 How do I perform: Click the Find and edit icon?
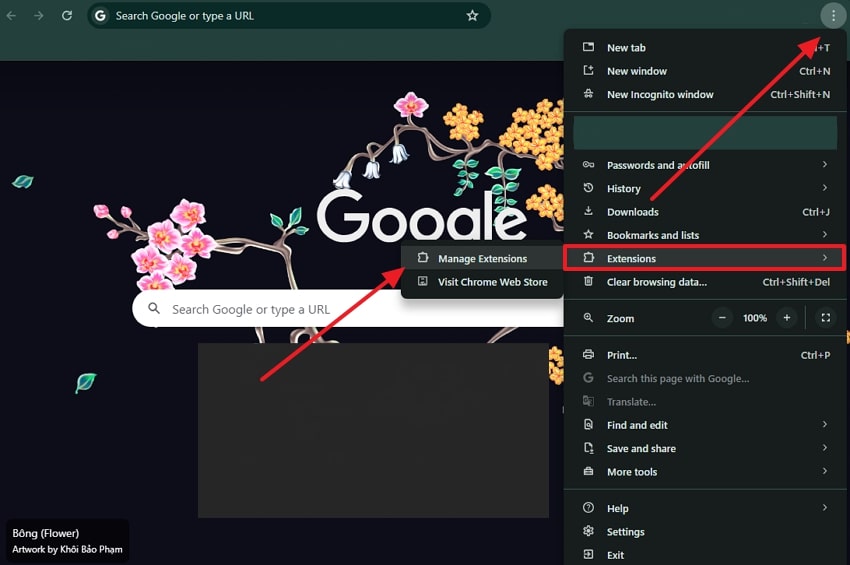(x=588, y=425)
